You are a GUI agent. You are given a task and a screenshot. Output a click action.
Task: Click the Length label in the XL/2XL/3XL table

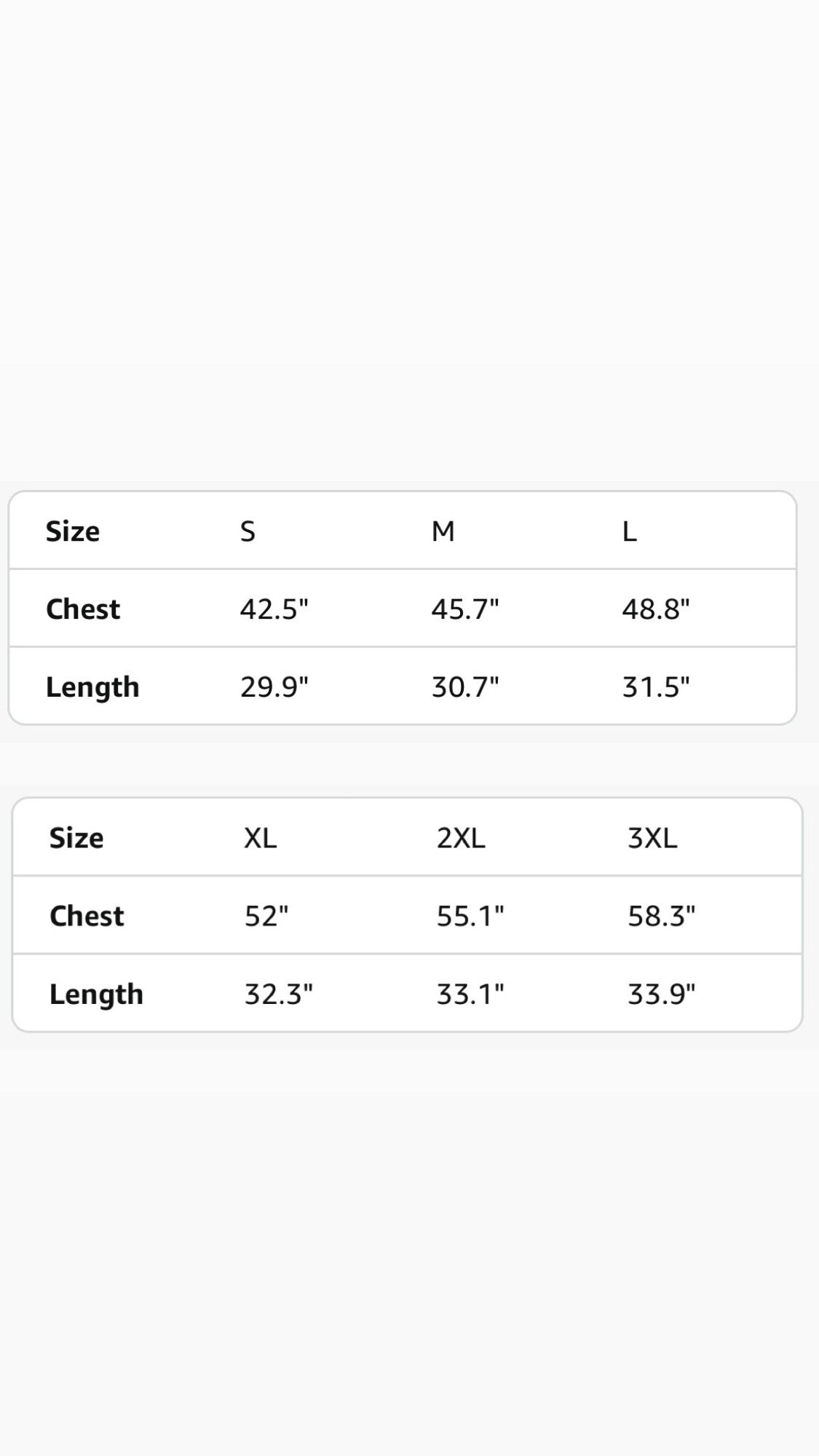[x=96, y=994]
